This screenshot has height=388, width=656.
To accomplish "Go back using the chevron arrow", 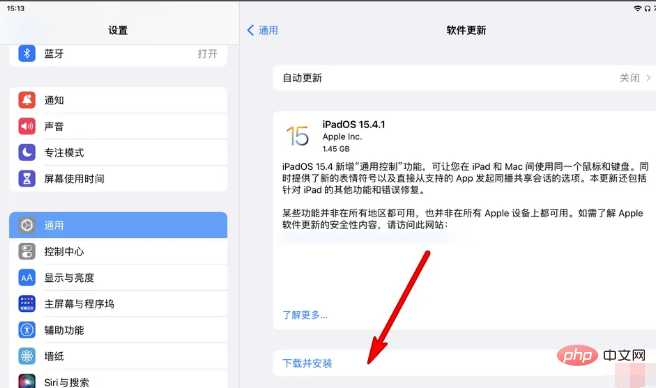I will pyautogui.click(x=250, y=30).
